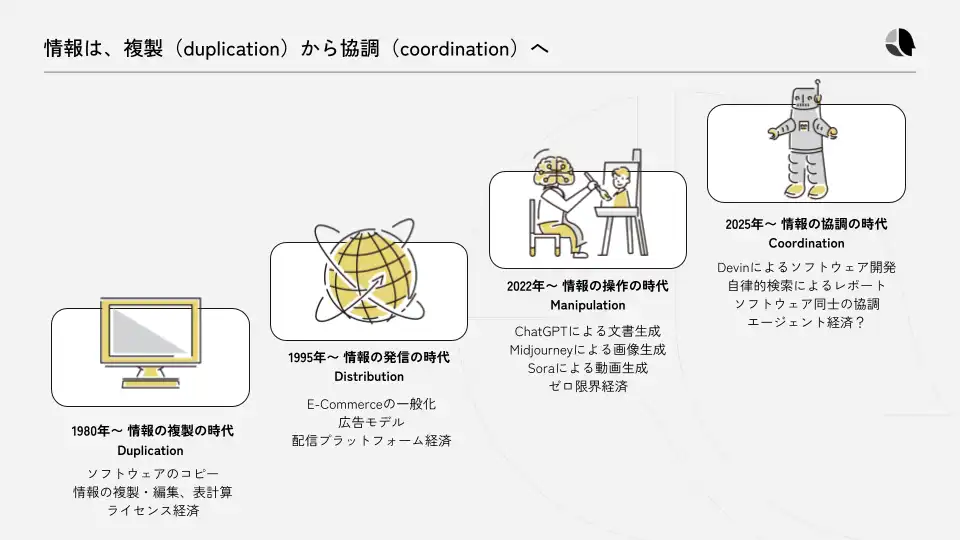Screen dimensions: 960x540
Task: Click the slide title about duplication to coordination
Action: pyautogui.click(x=296, y=49)
